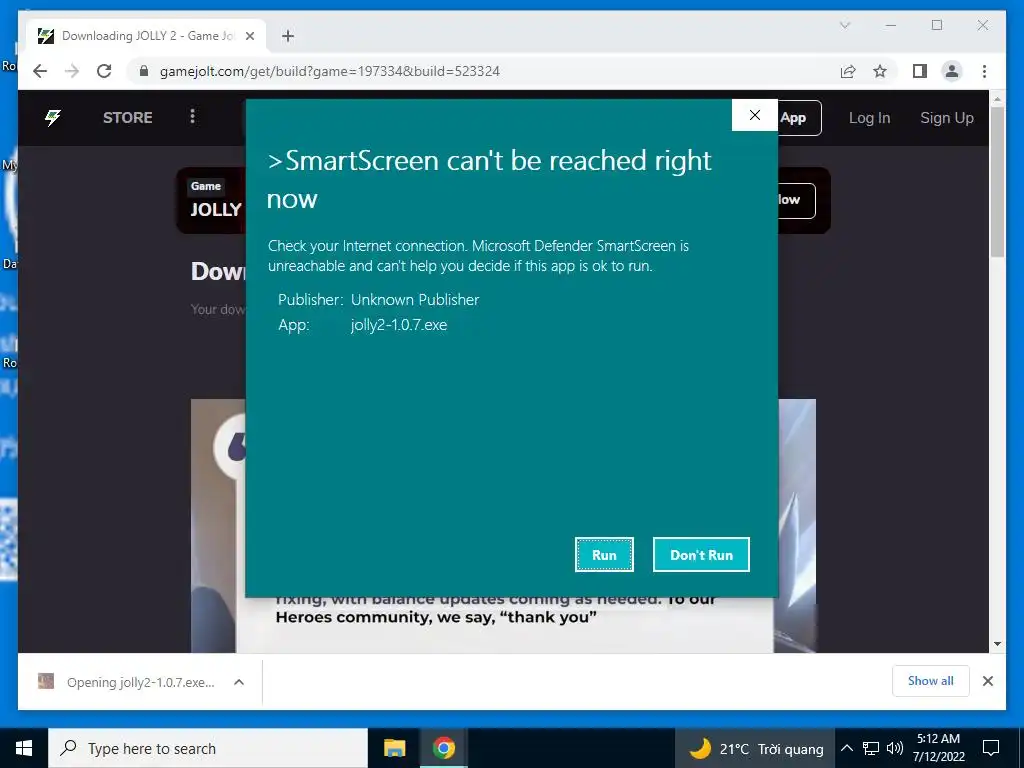Open the notification center icon
1024x768 pixels.
coord(991,748)
